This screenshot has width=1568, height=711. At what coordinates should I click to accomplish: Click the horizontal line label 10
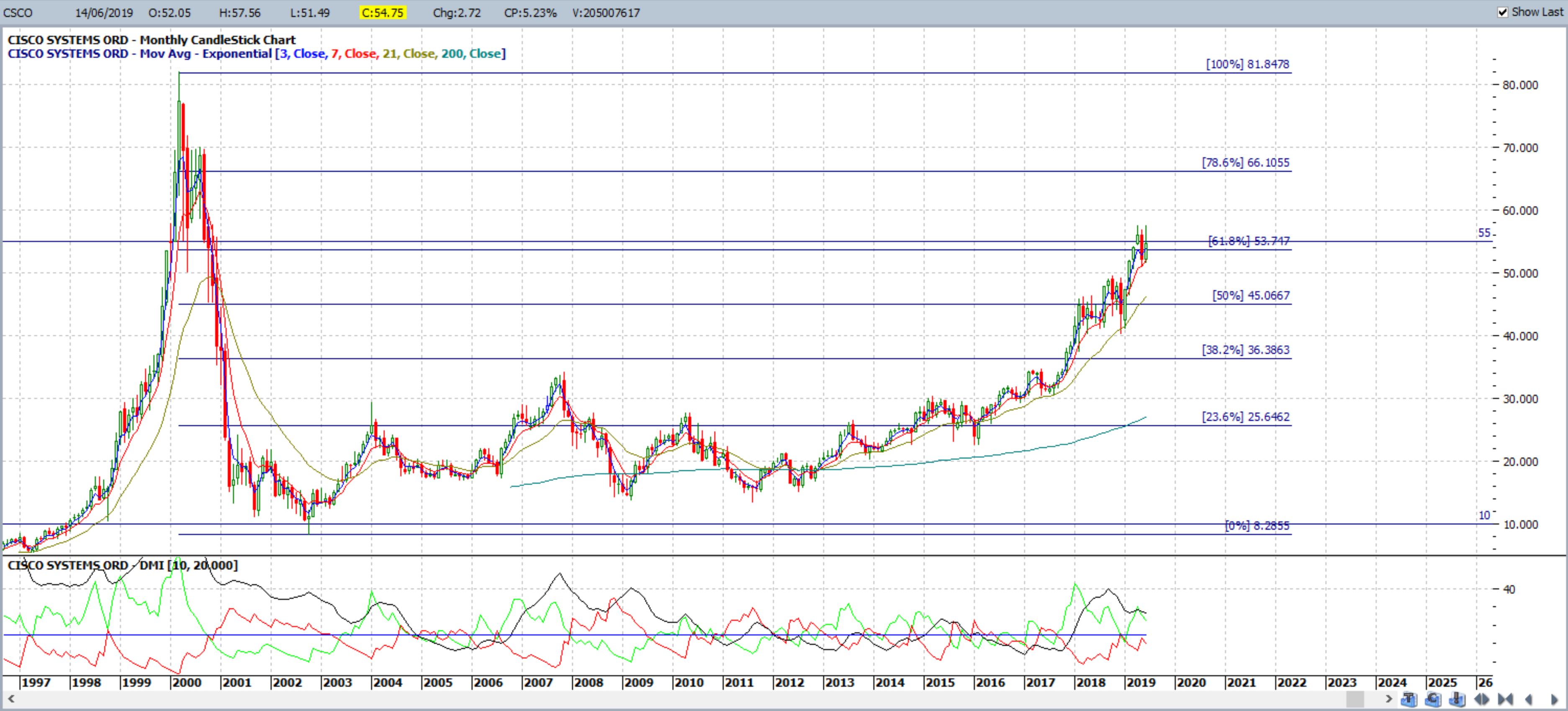point(1485,516)
